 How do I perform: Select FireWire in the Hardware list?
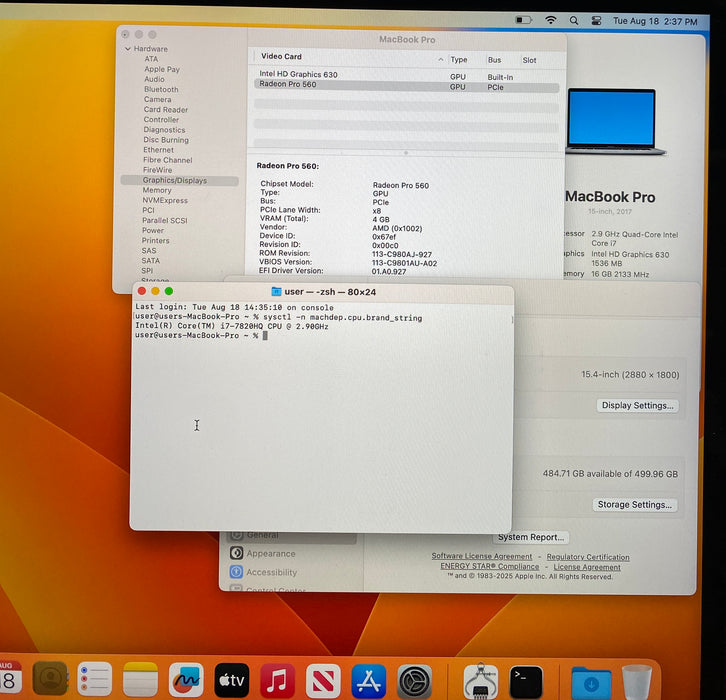coord(157,170)
